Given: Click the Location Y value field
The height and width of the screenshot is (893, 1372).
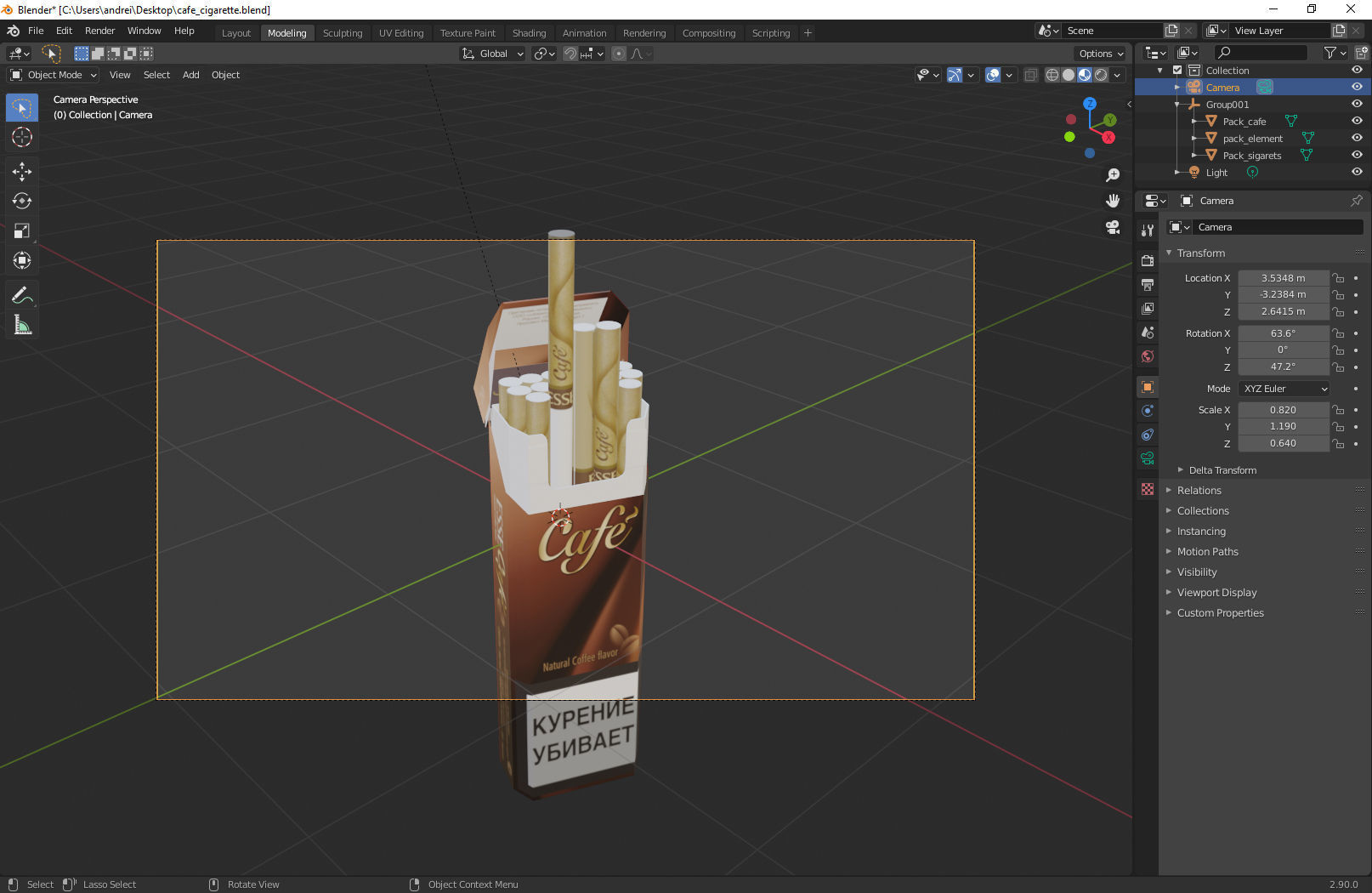Looking at the screenshot, I should click(x=1283, y=294).
